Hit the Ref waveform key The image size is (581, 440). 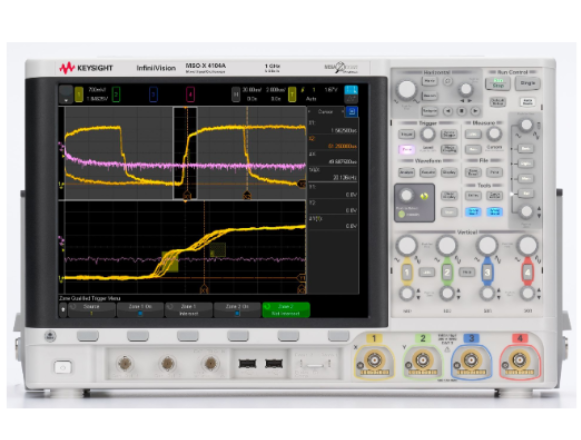526,193
